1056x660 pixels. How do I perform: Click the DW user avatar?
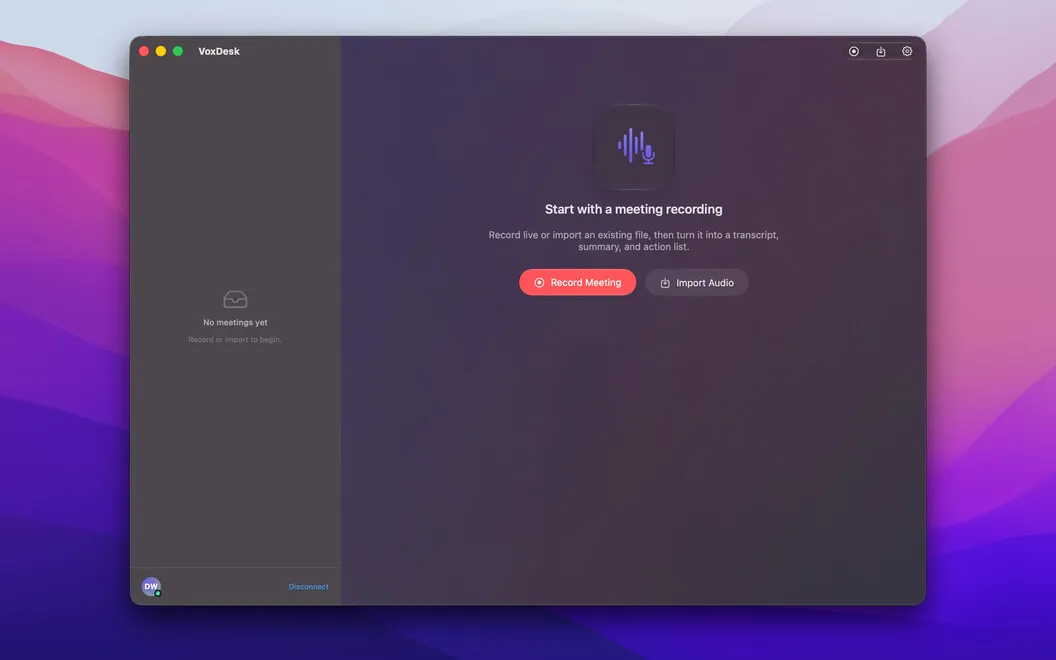(151, 587)
